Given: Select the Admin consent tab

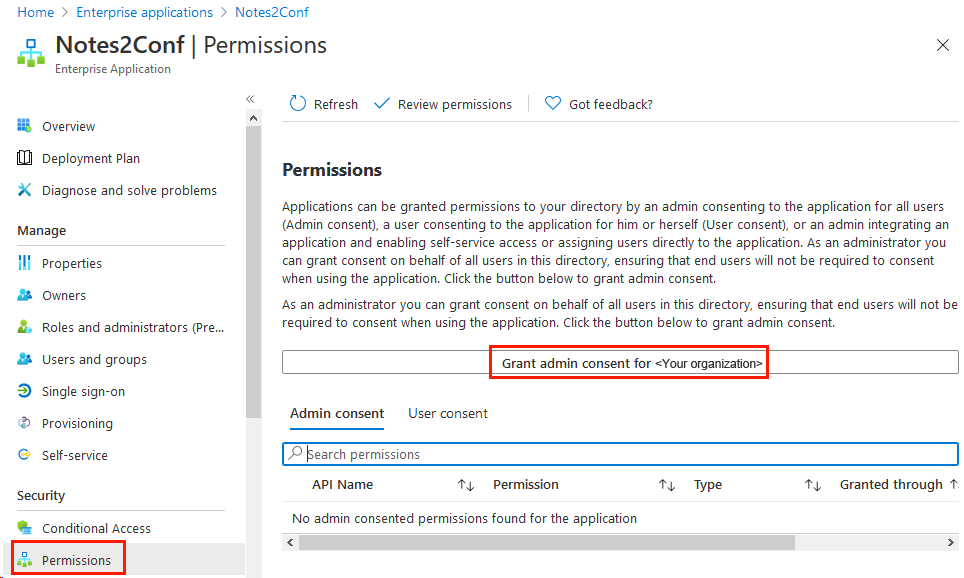Looking at the screenshot, I should [337, 414].
